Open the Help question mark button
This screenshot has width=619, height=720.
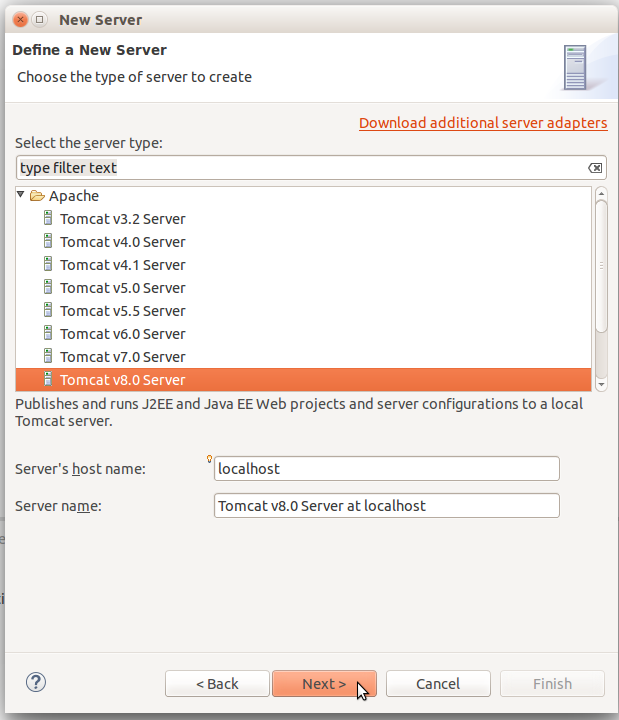(36, 682)
